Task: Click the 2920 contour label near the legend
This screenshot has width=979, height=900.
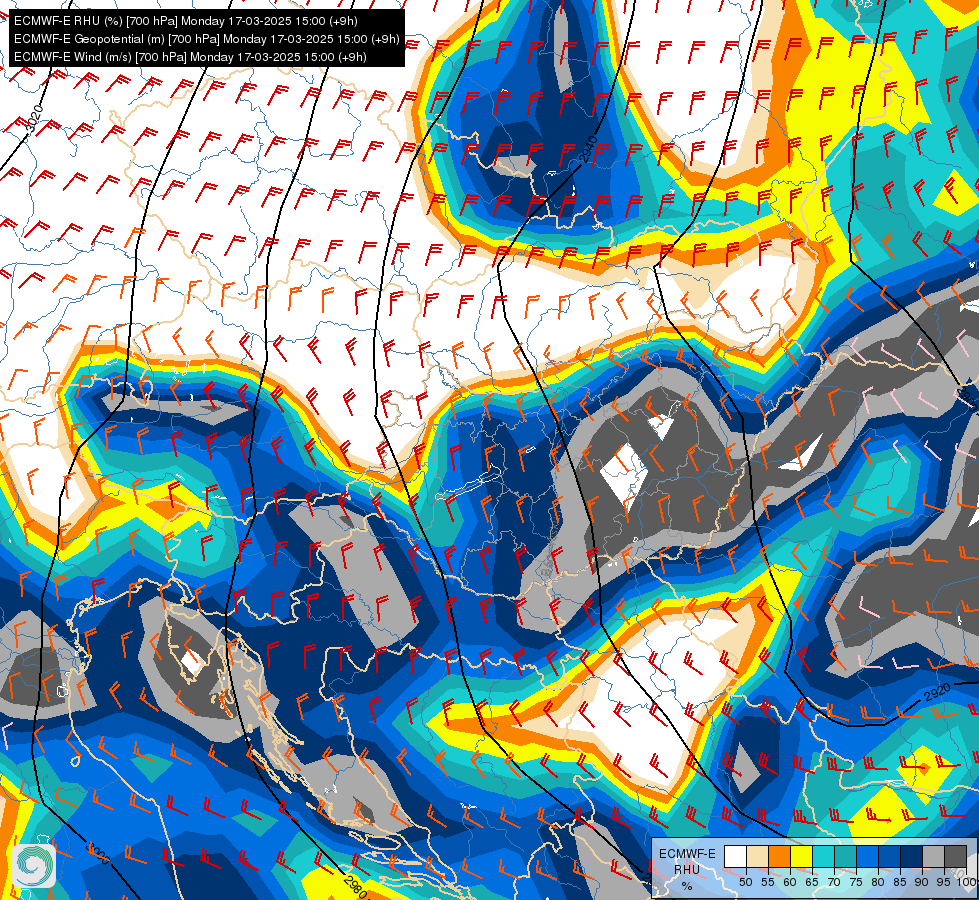Action: pyautogui.click(x=937, y=692)
